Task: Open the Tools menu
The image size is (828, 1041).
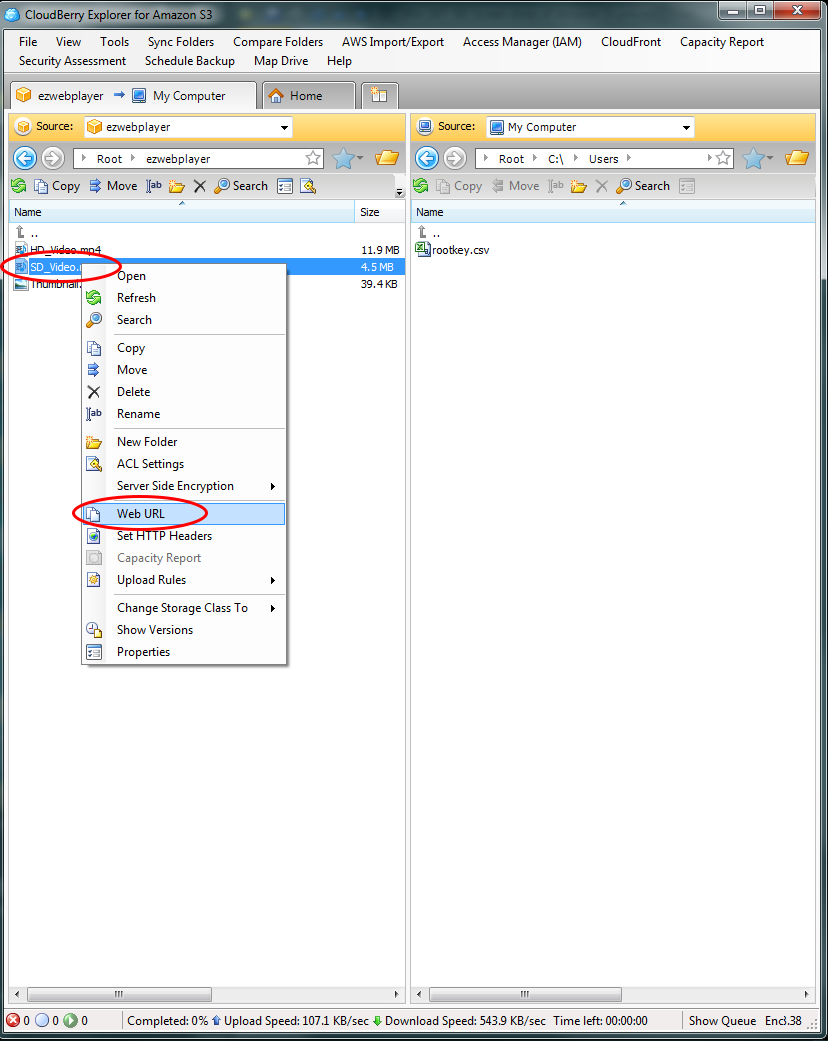Action: click(114, 42)
